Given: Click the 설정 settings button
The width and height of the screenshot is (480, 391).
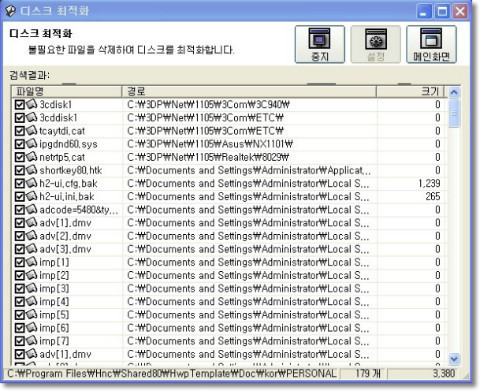Looking at the screenshot, I should (x=375, y=44).
